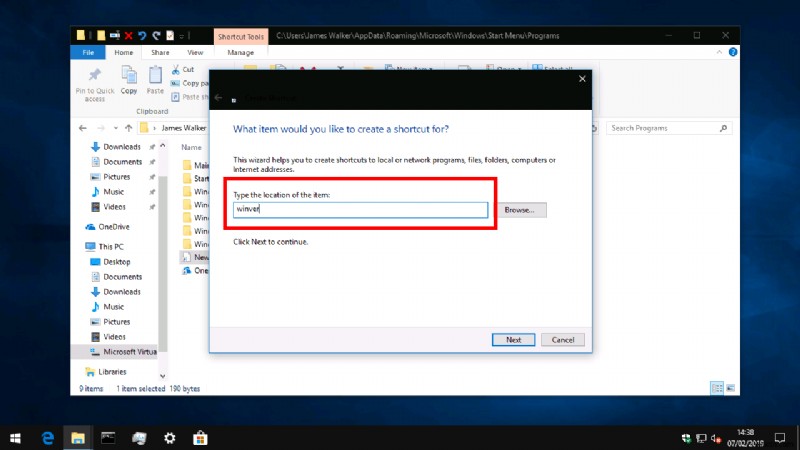Select the Cut command in ribbon

[183, 69]
